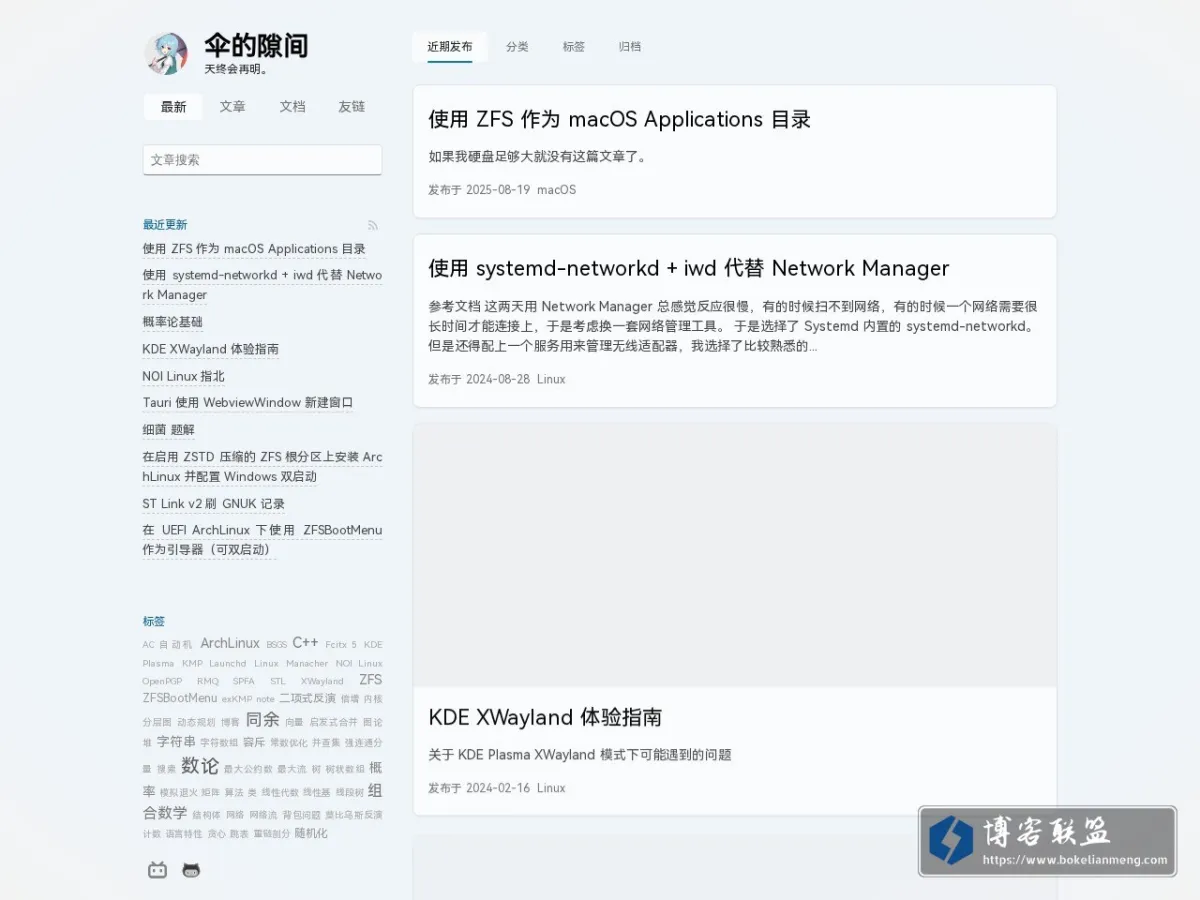1200x900 pixels.
Task: Open sidebar link 使用 ZFS 作为 macOS Applications 目录
Action: (254, 249)
